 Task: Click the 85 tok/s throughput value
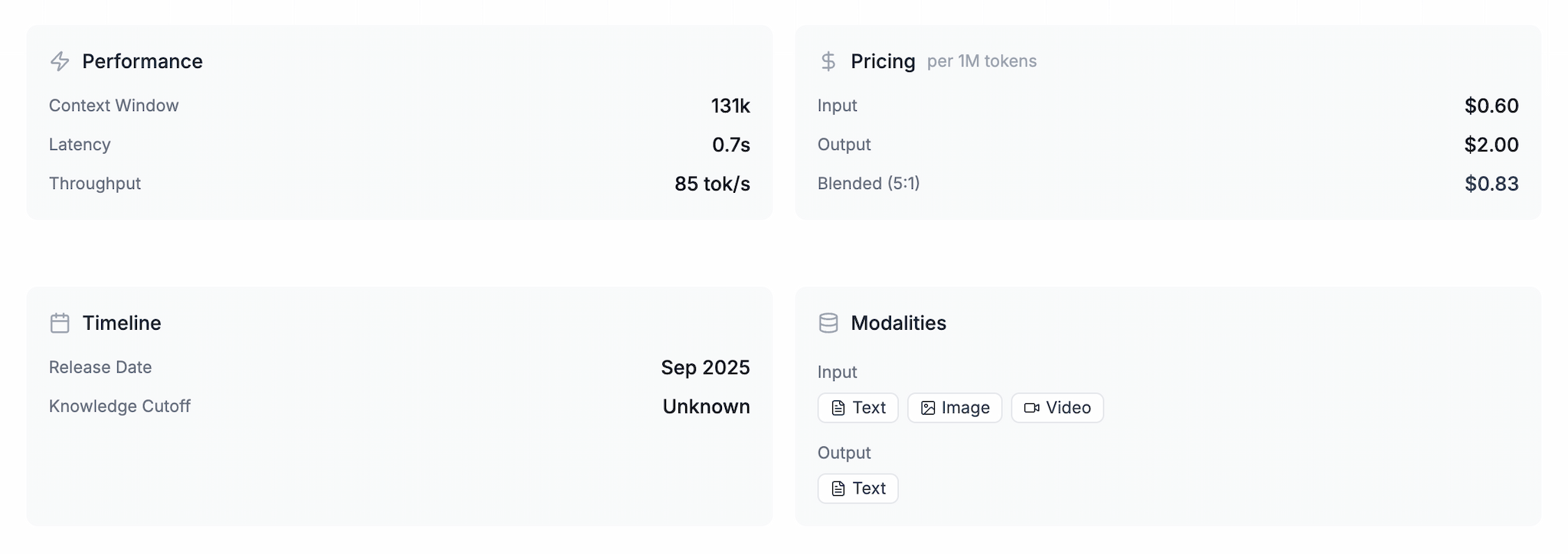click(712, 184)
